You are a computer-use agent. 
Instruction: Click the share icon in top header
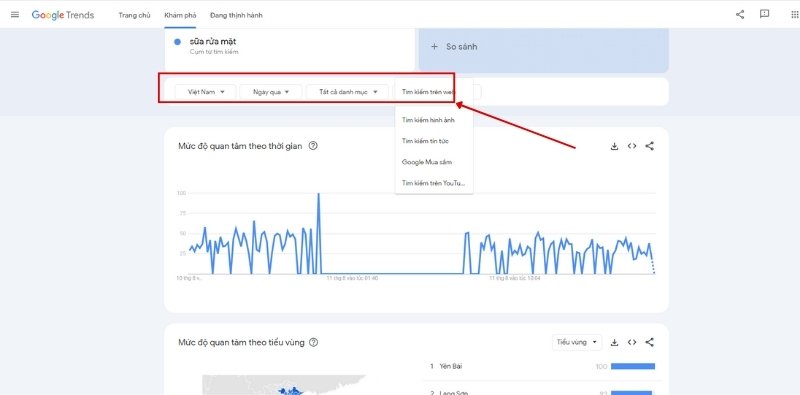740,14
